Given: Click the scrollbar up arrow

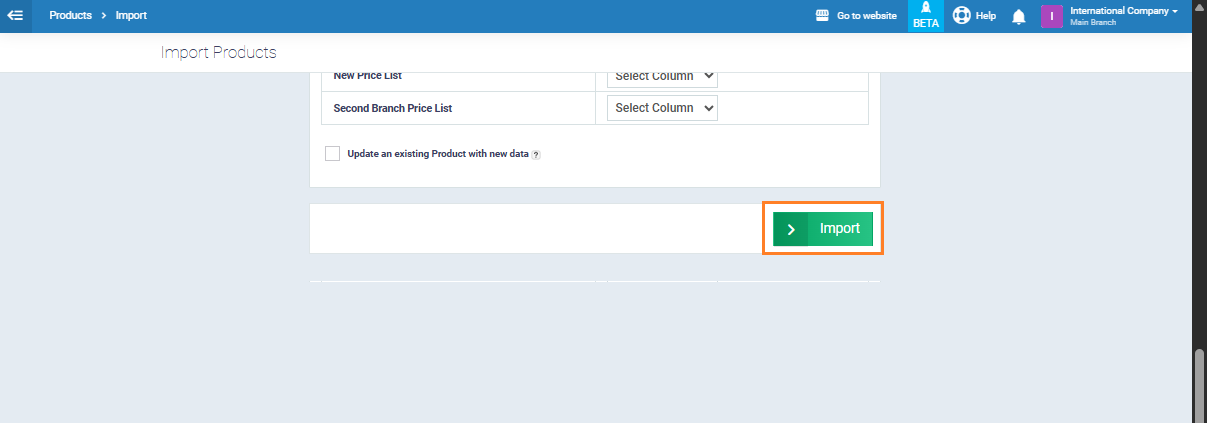Looking at the screenshot, I should coord(1199,6).
